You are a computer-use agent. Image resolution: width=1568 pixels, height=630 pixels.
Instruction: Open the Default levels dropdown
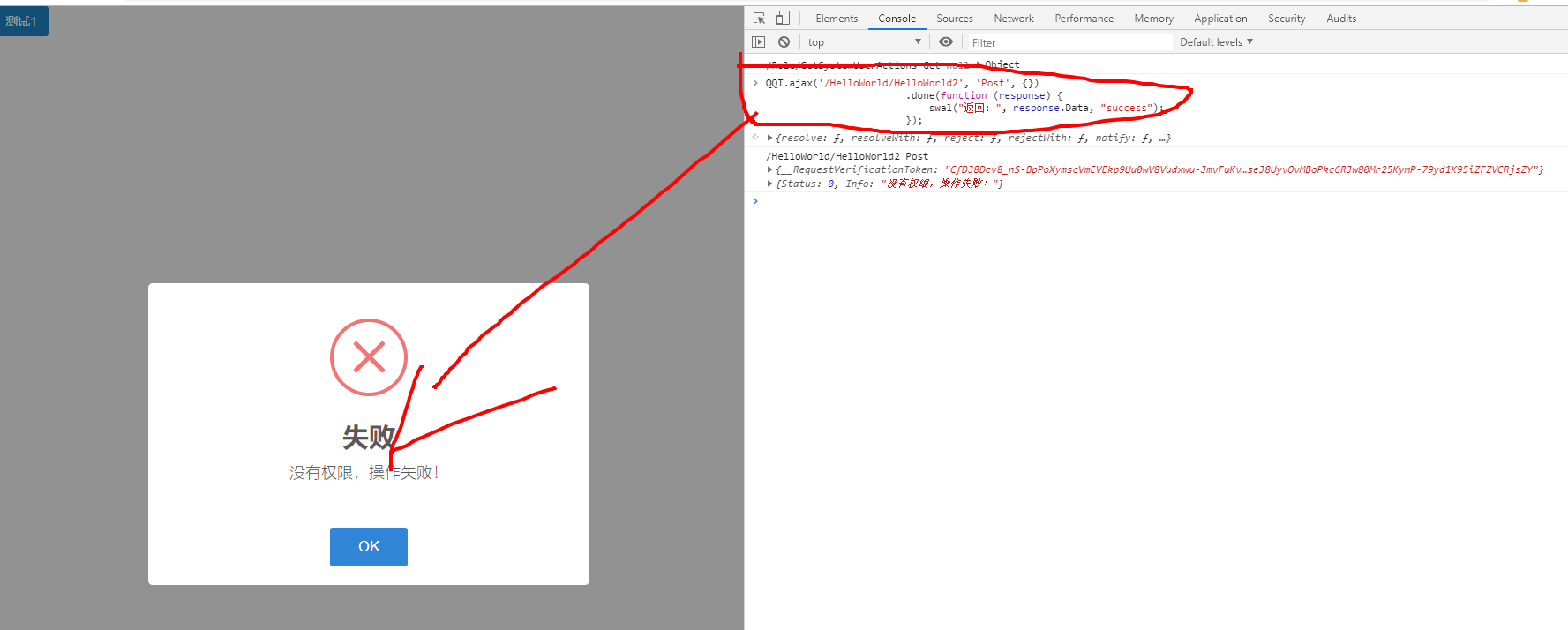tap(1216, 41)
